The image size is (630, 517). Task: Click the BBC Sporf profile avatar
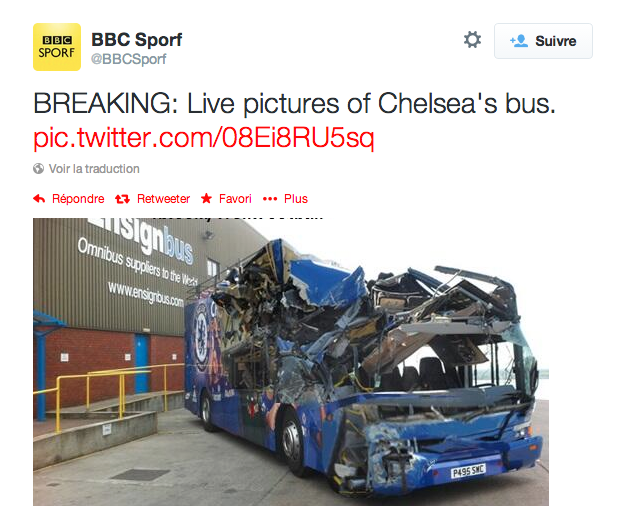pos(57,47)
